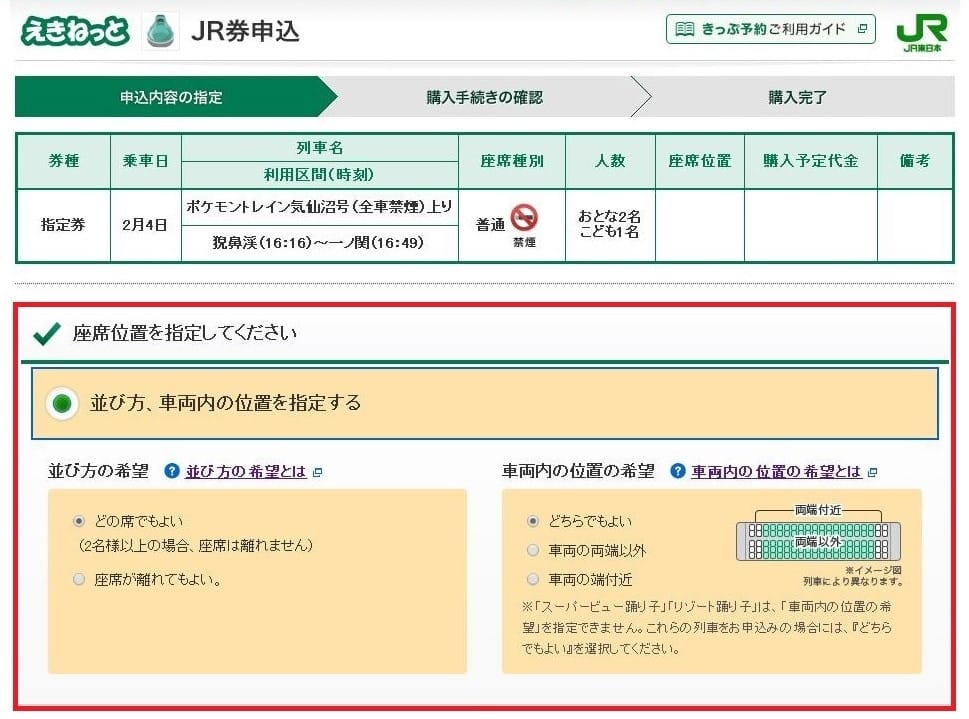This screenshot has height=719, width=969.
Task: Click the no-smoking 禁煙 icon
Action: [x=524, y=219]
